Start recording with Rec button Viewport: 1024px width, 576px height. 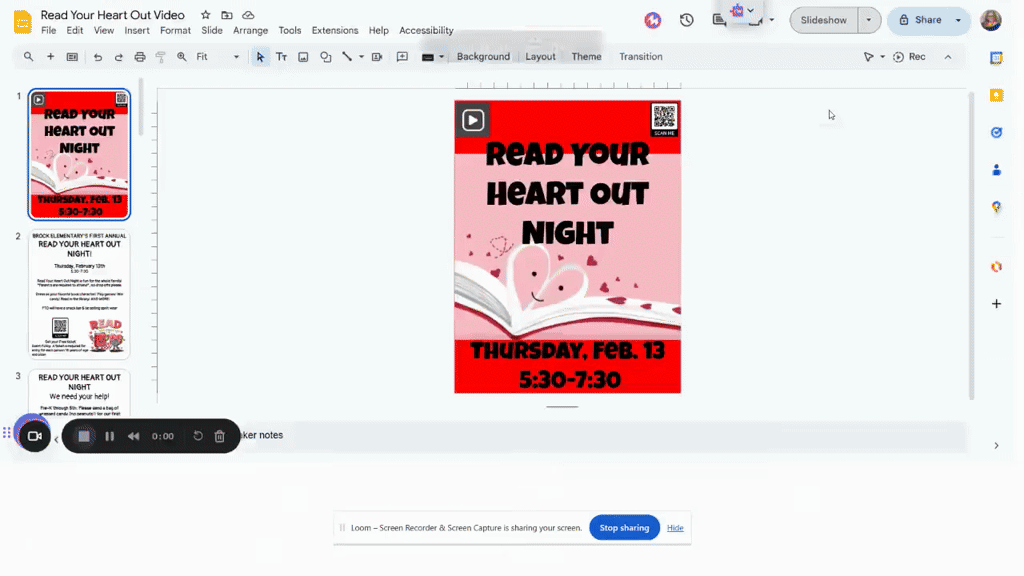(909, 57)
